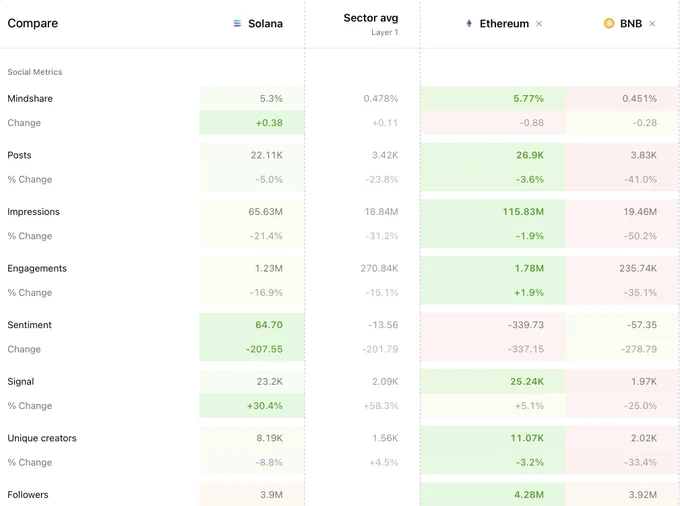Remove Ethereum from comparison
This screenshot has width=680, height=506.
point(539,23)
